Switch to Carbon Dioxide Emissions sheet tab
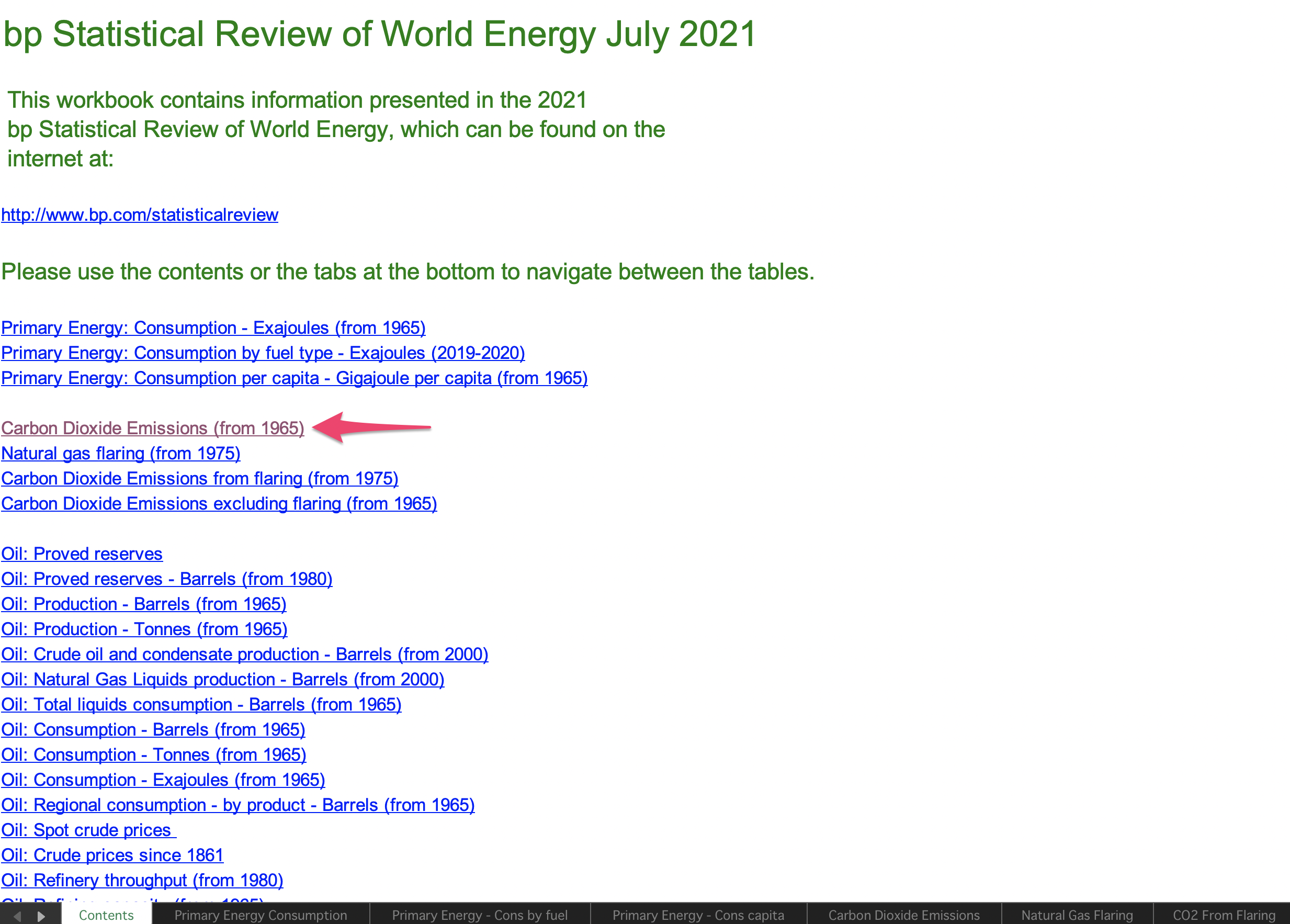Viewport: 1290px width, 924px height. point(904,915)
